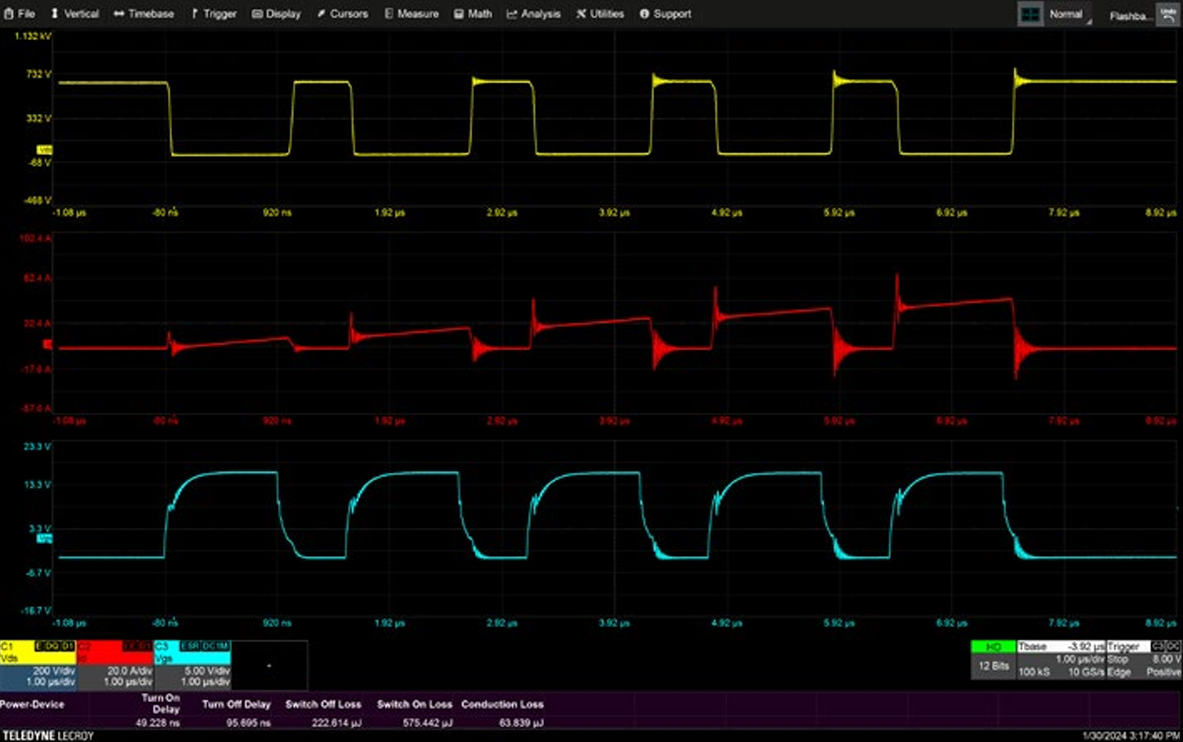Click the 222.614 µJ Switch Off Loss value
Screen dimensions: 1183x742
click(x=336, y=722)
